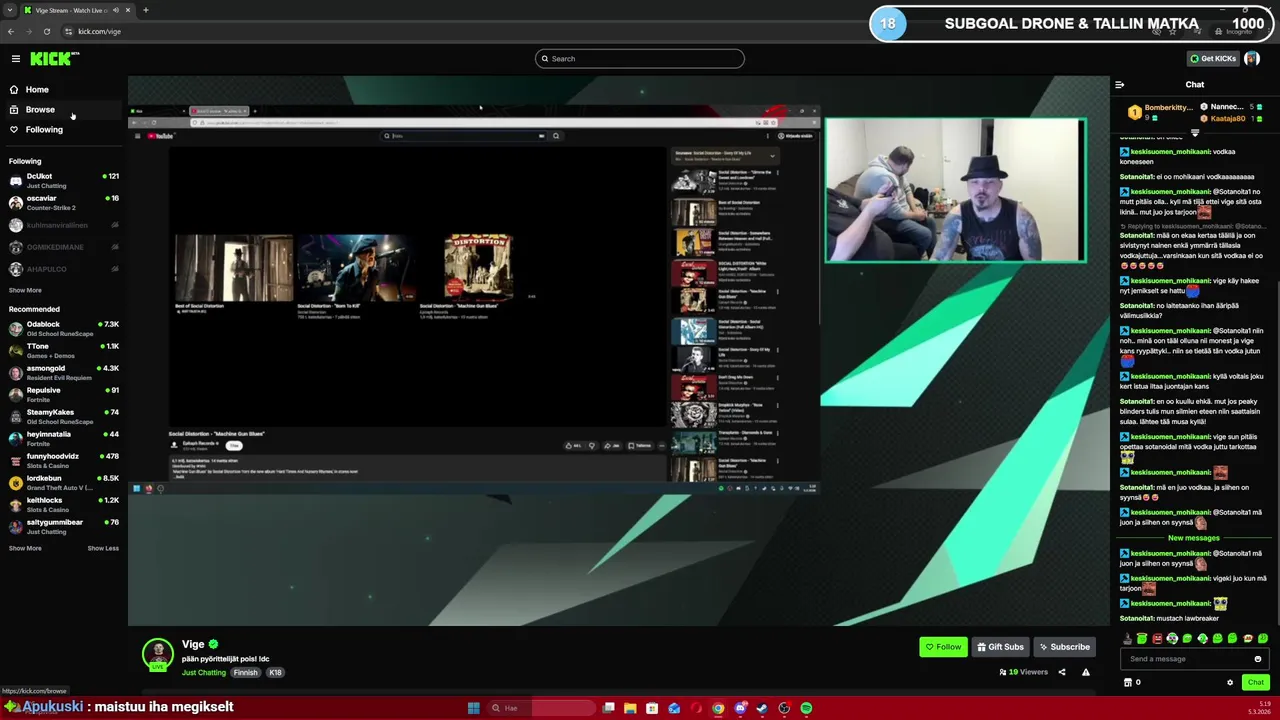Viewport: 1280px width, 720px height.
Task: Open Discord from taskbar
Action: [x=740, y=708]
